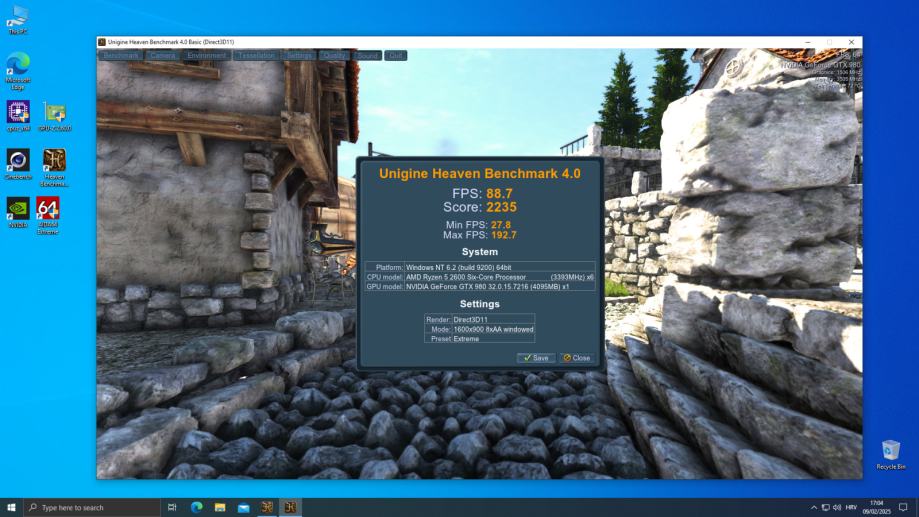The width and height of the screenshot is (919, 517).
Task: Open Task View from taskbar
Action: coord(172,508)
